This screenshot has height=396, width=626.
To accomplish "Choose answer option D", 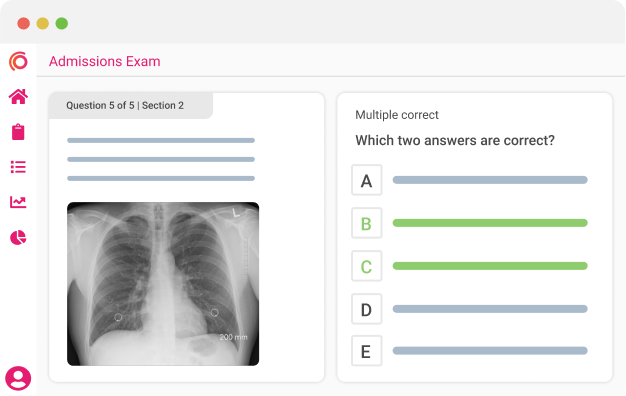I will click(x=366, y=309).
